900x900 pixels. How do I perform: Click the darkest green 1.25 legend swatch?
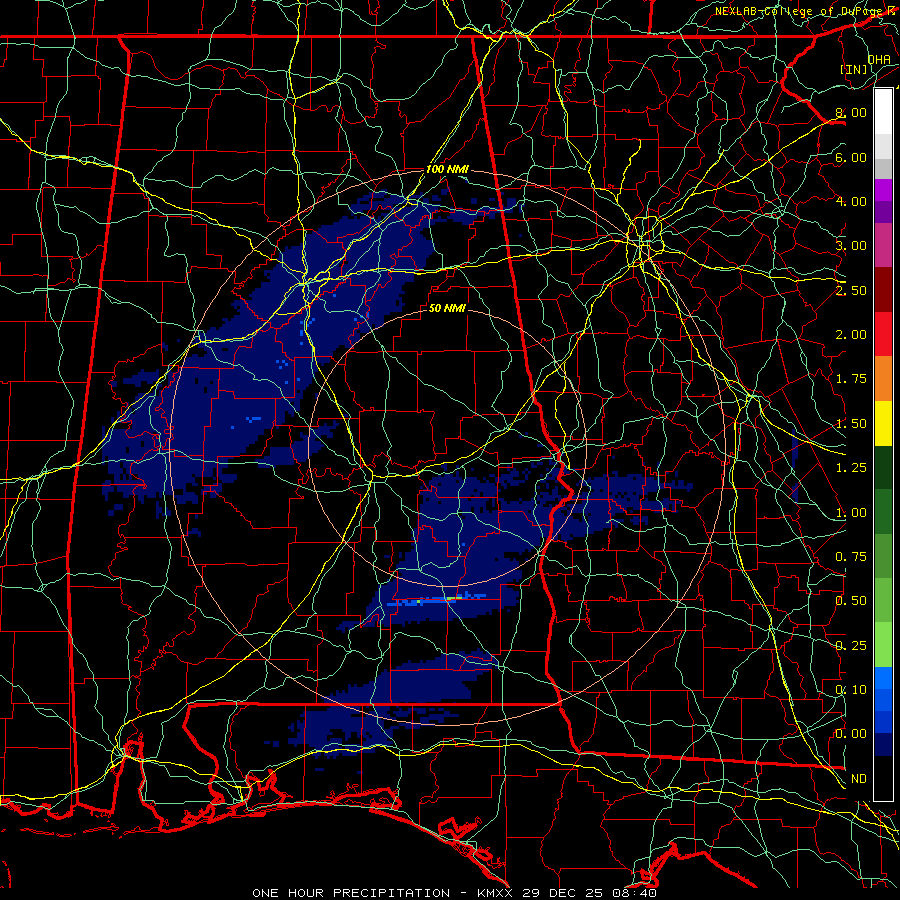tap(883, 468)
